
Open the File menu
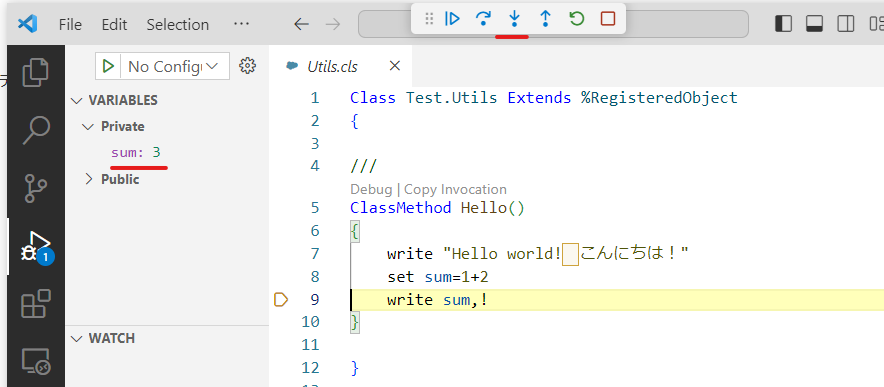coord(70,25)
